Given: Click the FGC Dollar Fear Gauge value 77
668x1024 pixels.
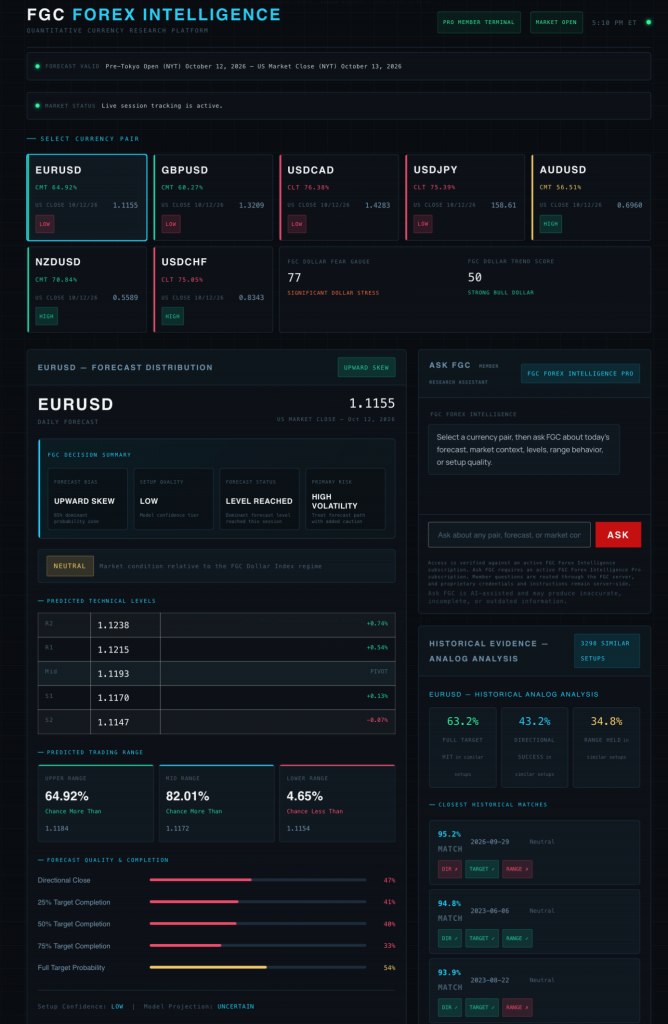Looking at the screenshot, I should tap(294, 278).
